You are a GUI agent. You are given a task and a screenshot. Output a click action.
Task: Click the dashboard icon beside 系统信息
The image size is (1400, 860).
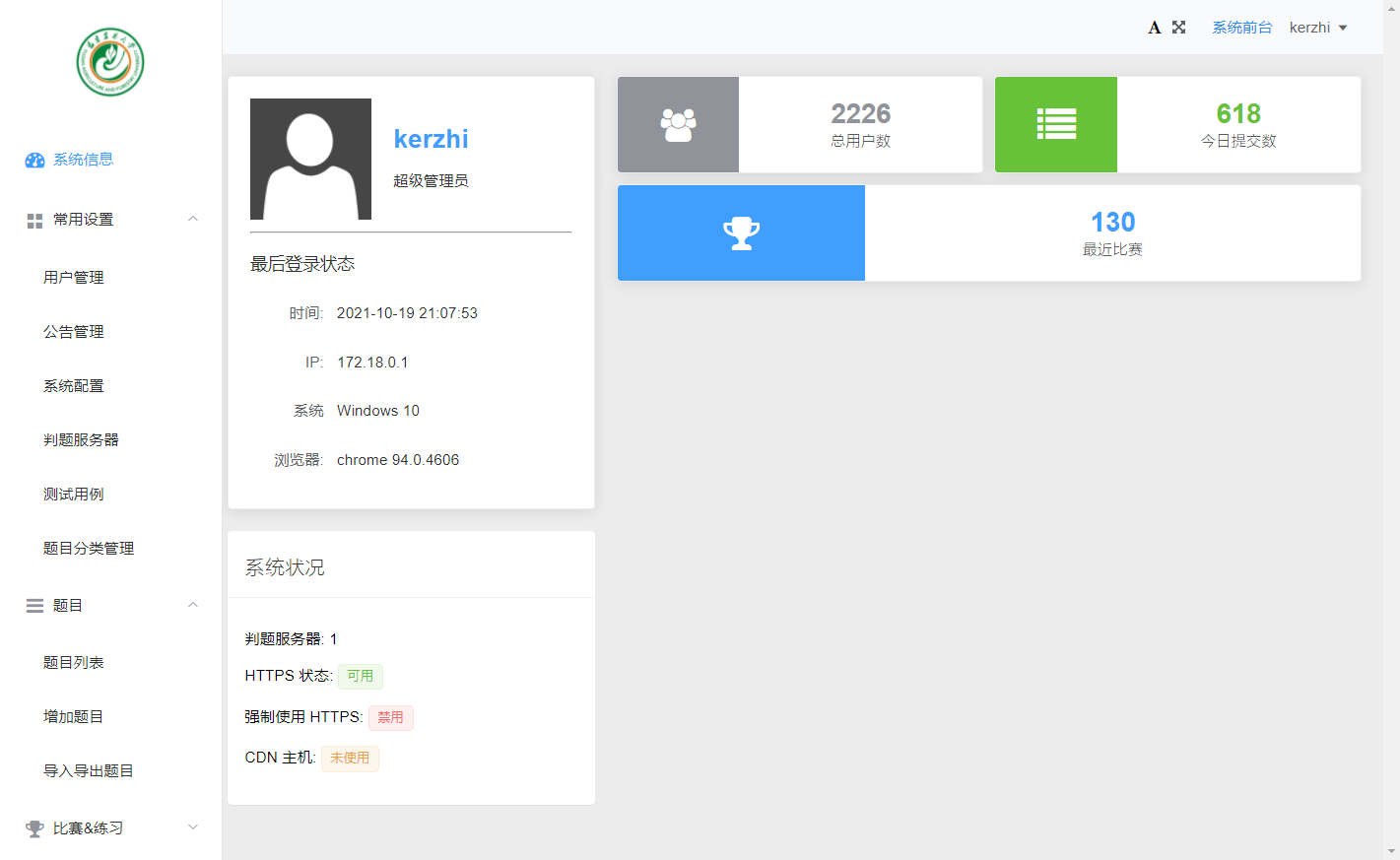(34, 161)
